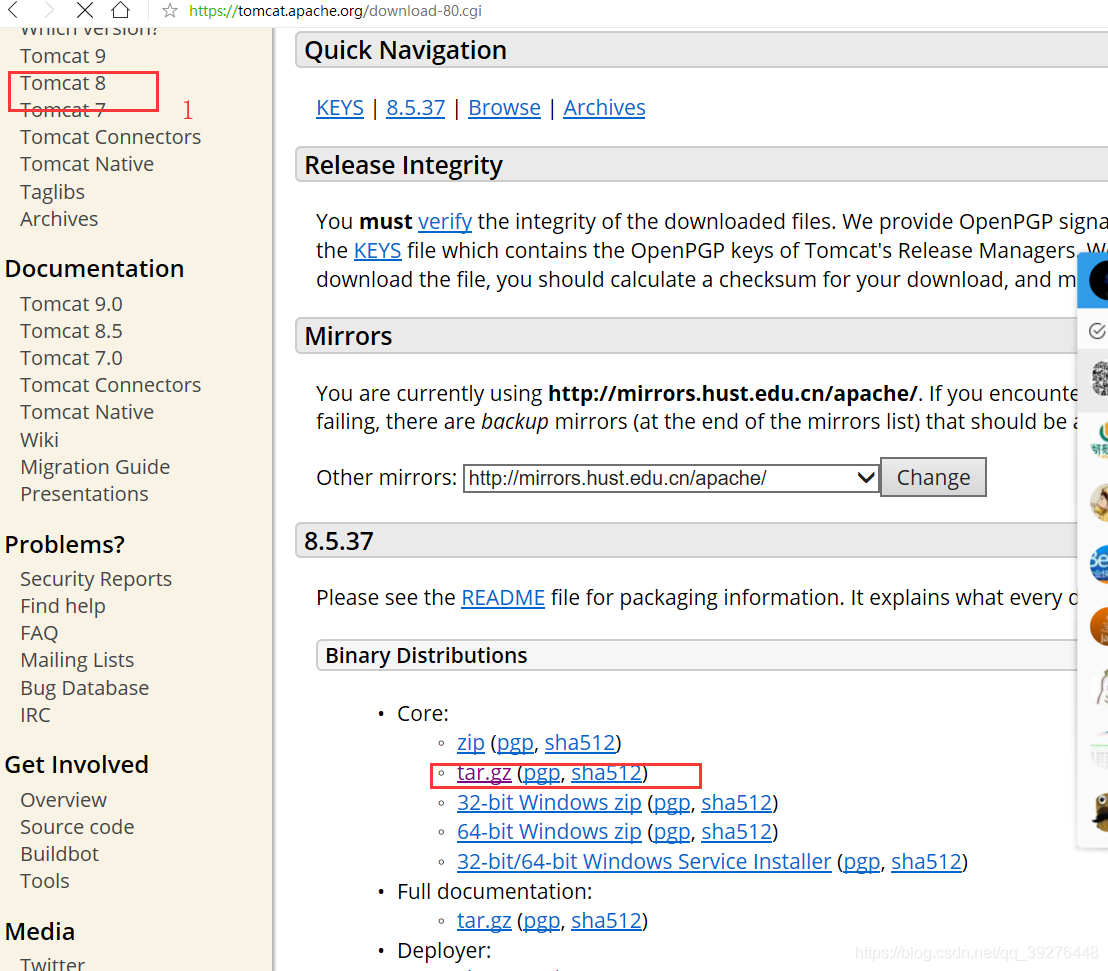Open the README file link
The width and height of the screenshot is (1108, 971).
pos(503,598)
